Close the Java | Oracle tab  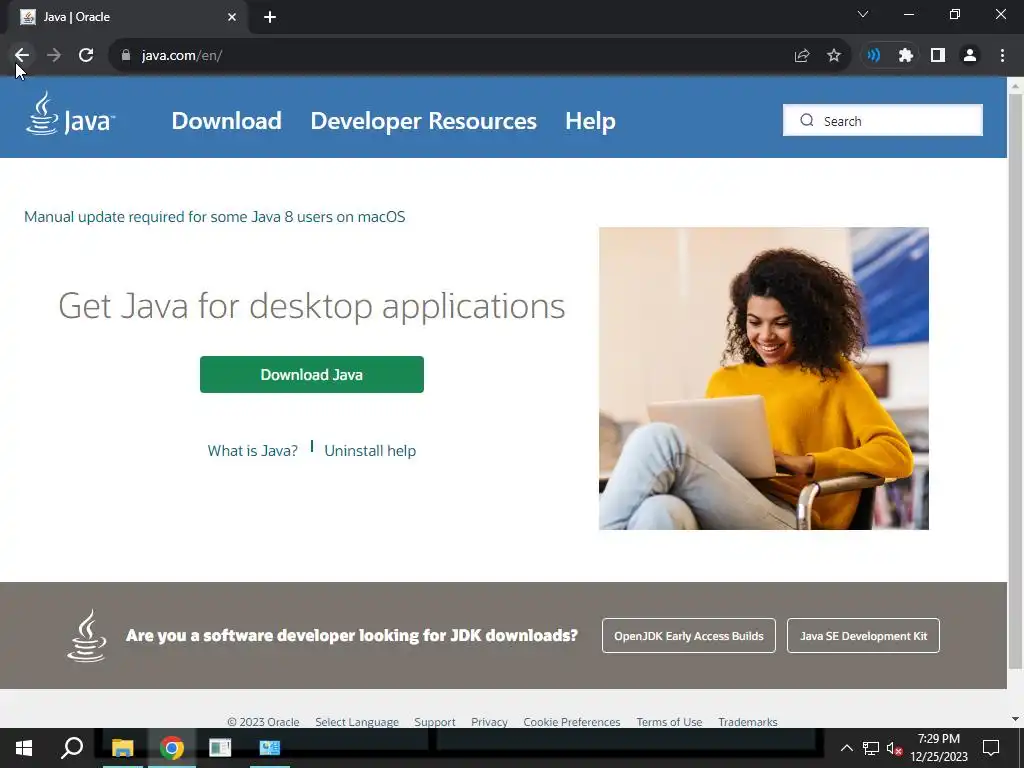pos(232,17)
